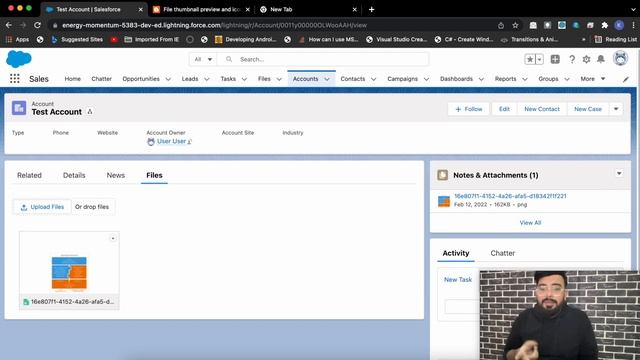Switch to the File thumbnail preview browser tab

(x=201, y=9)
